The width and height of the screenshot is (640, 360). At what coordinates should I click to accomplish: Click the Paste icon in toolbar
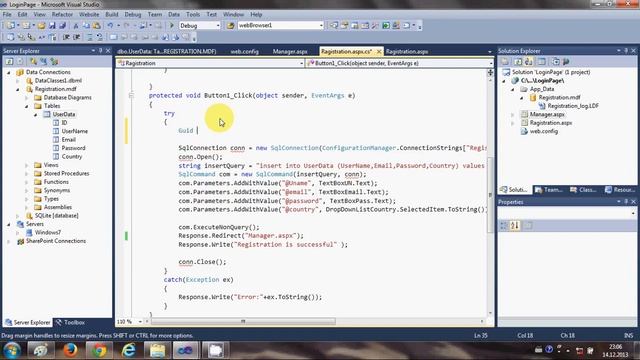click(96, 25)
